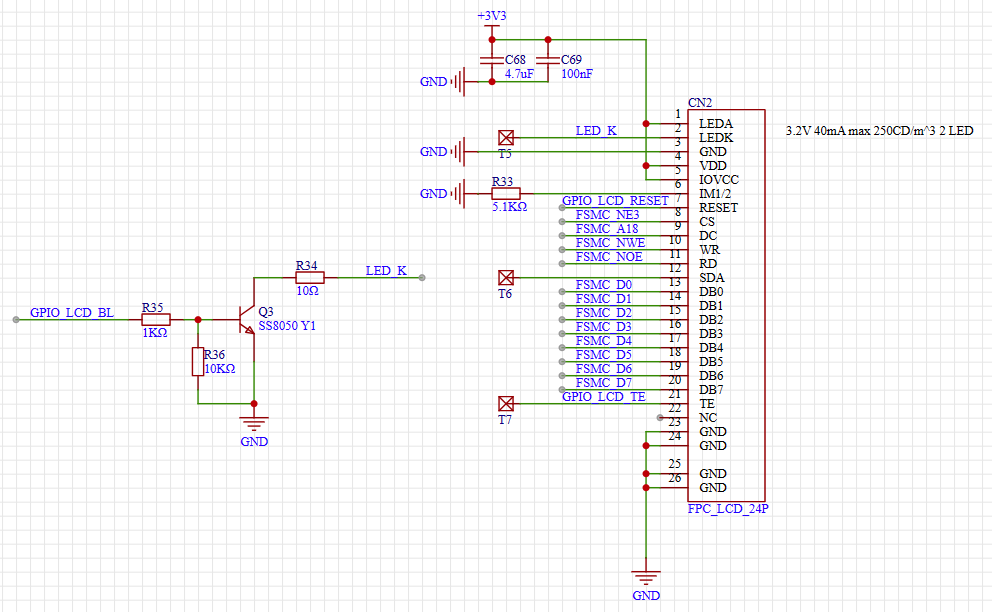This screenshot has width=992, height=612.
Task: Click the 5.1KΩ value of R33
Action: click(x=510, y=207)
